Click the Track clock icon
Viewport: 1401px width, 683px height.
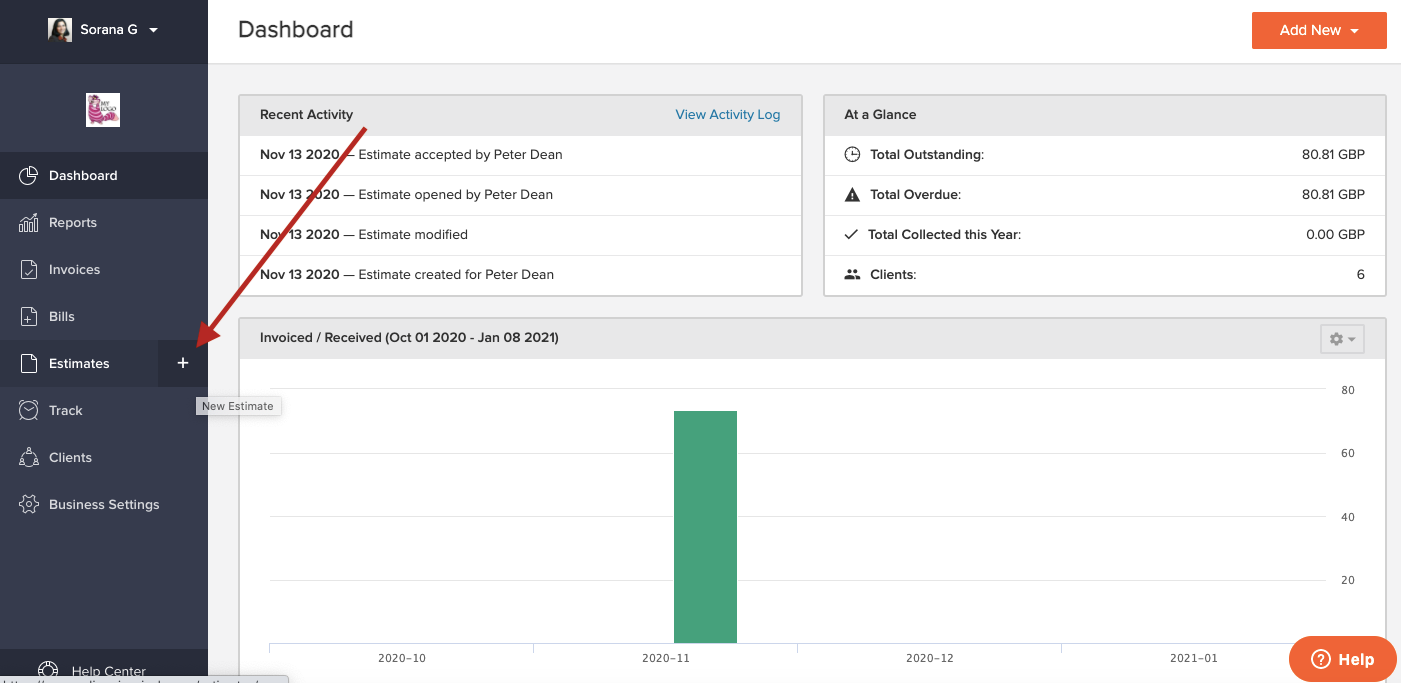click(x=29, y=410)
